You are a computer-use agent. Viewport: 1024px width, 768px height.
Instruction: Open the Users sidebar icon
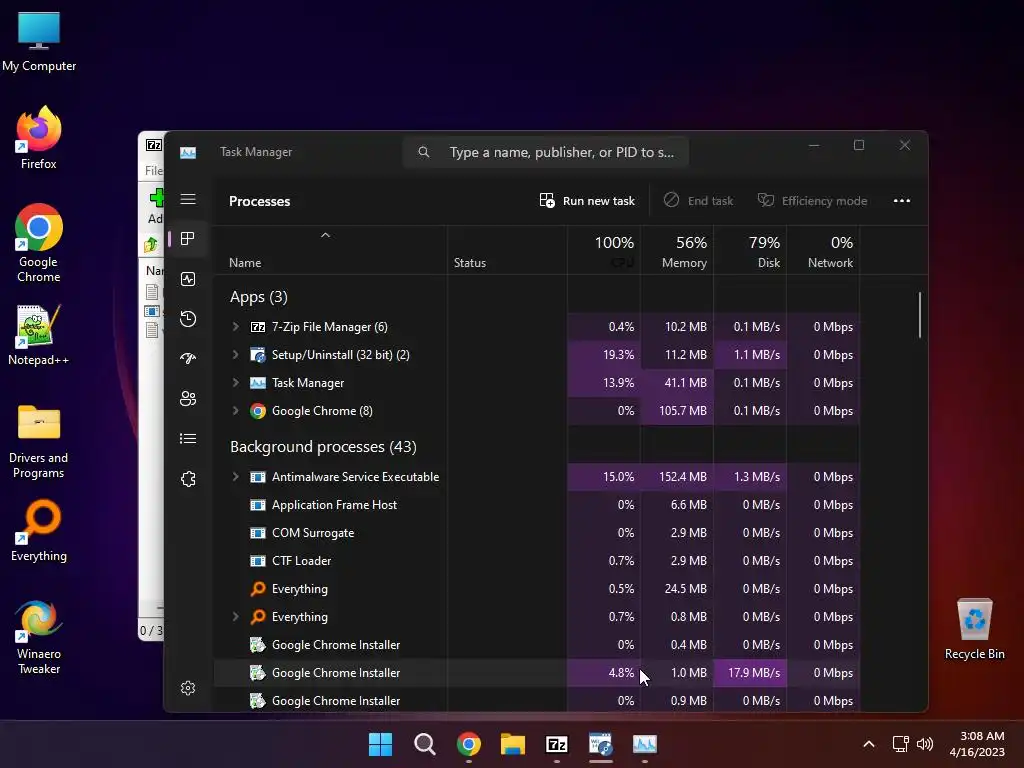tap(188, 398)
